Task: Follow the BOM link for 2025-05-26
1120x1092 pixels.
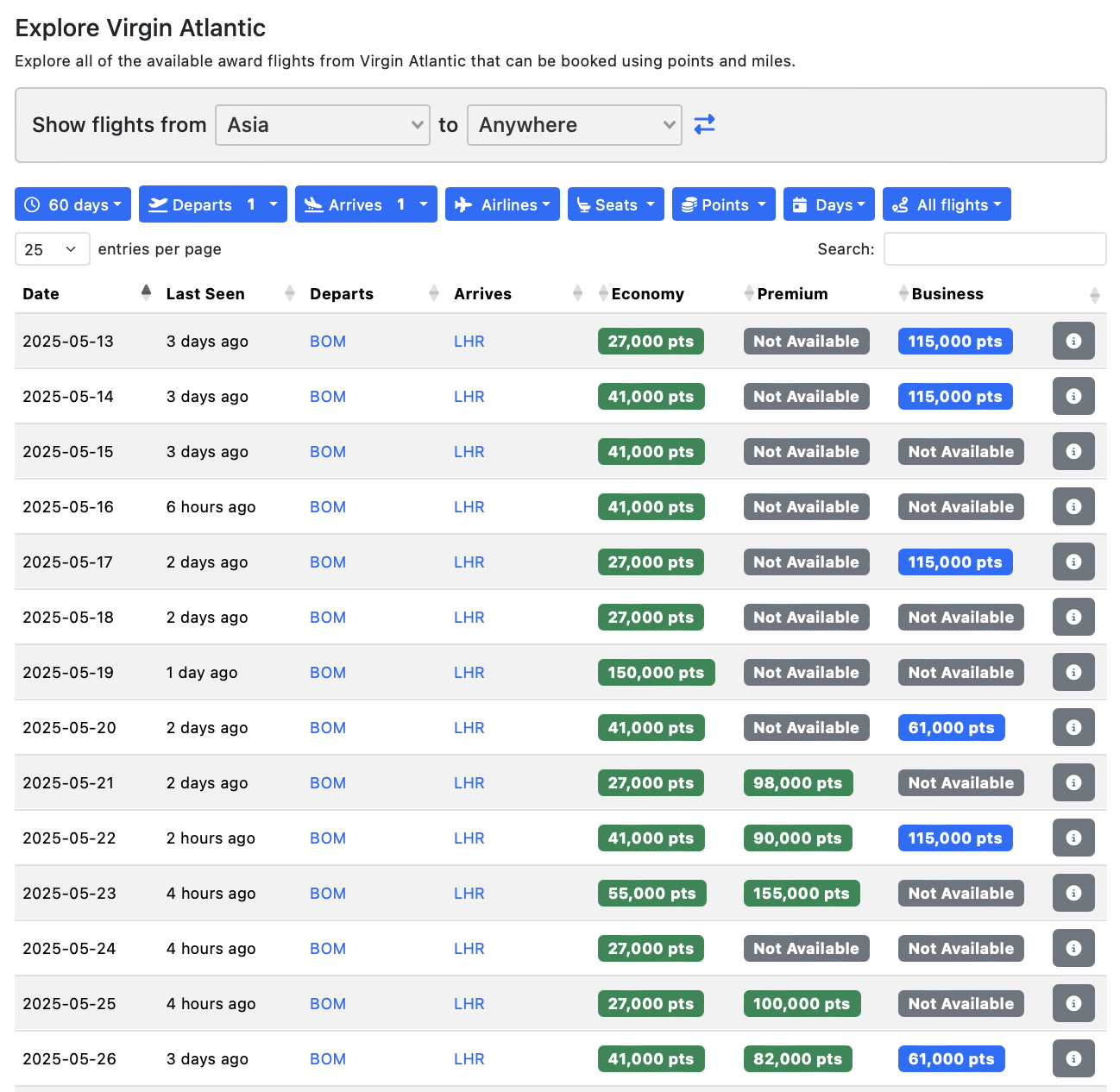Action: coord(328,1058)
